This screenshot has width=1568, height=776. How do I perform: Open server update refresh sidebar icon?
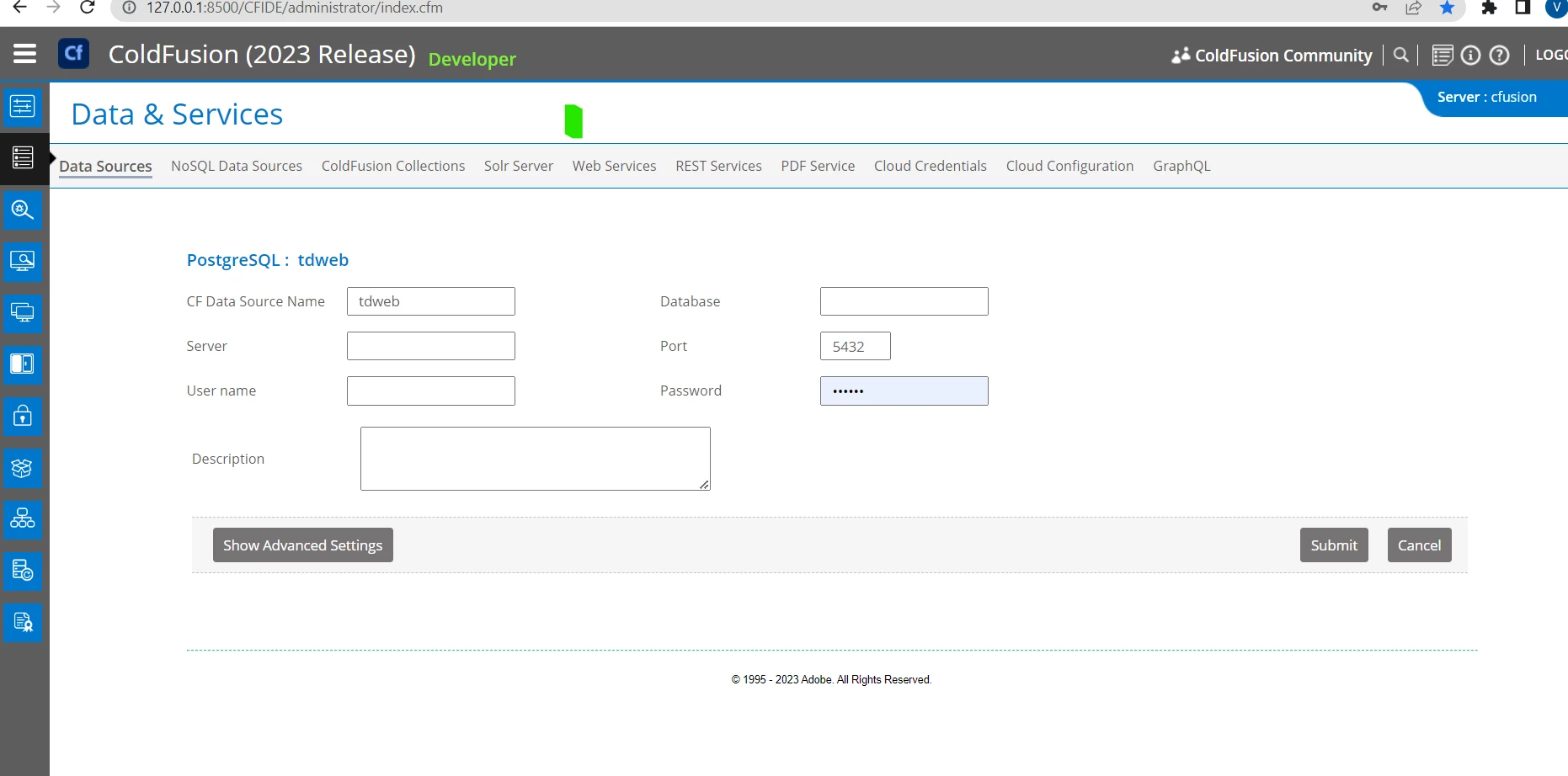coord(23,571)
